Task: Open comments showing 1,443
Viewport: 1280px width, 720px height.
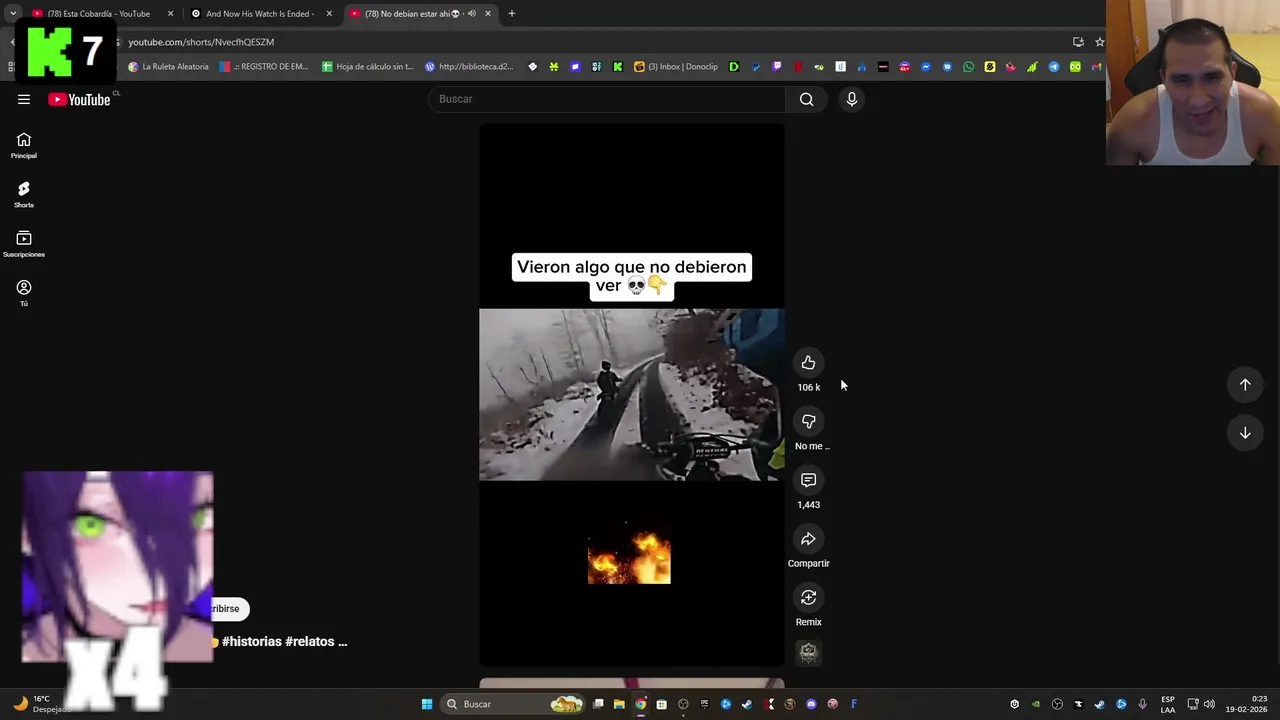Action: 808,480
